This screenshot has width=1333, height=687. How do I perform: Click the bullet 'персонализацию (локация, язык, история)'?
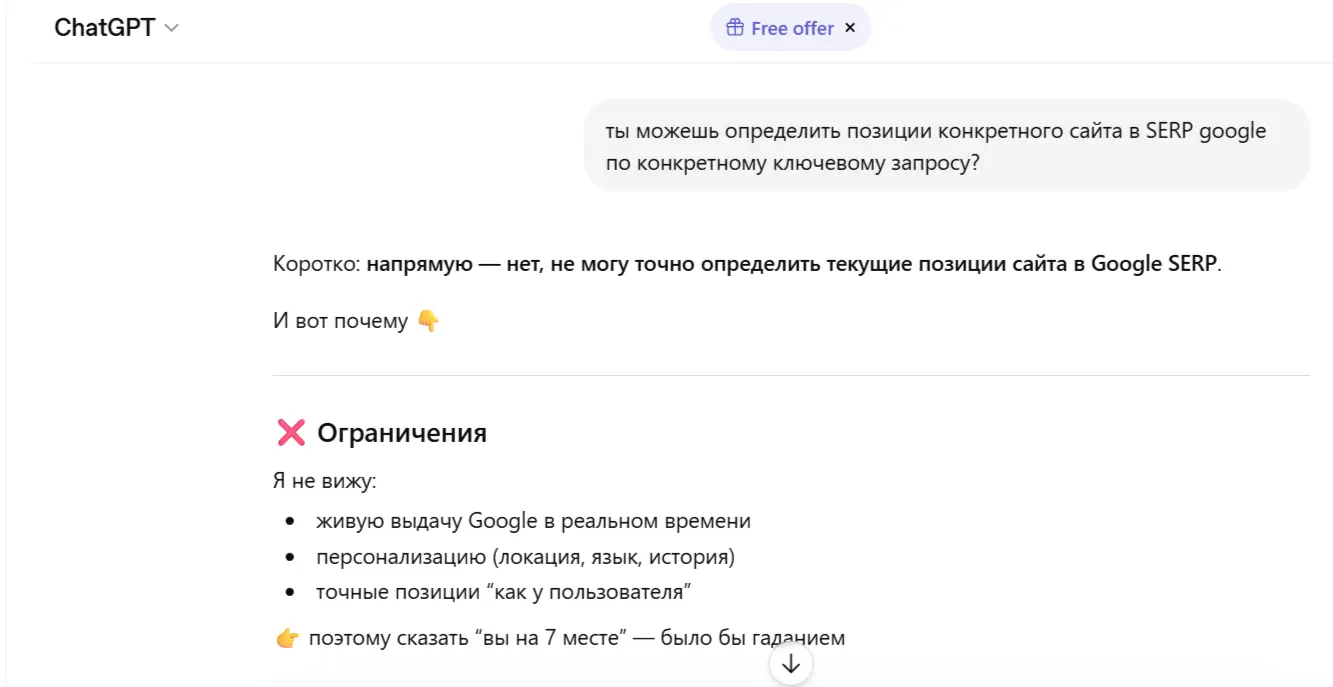pyautogui.click(x=525, y=556)
